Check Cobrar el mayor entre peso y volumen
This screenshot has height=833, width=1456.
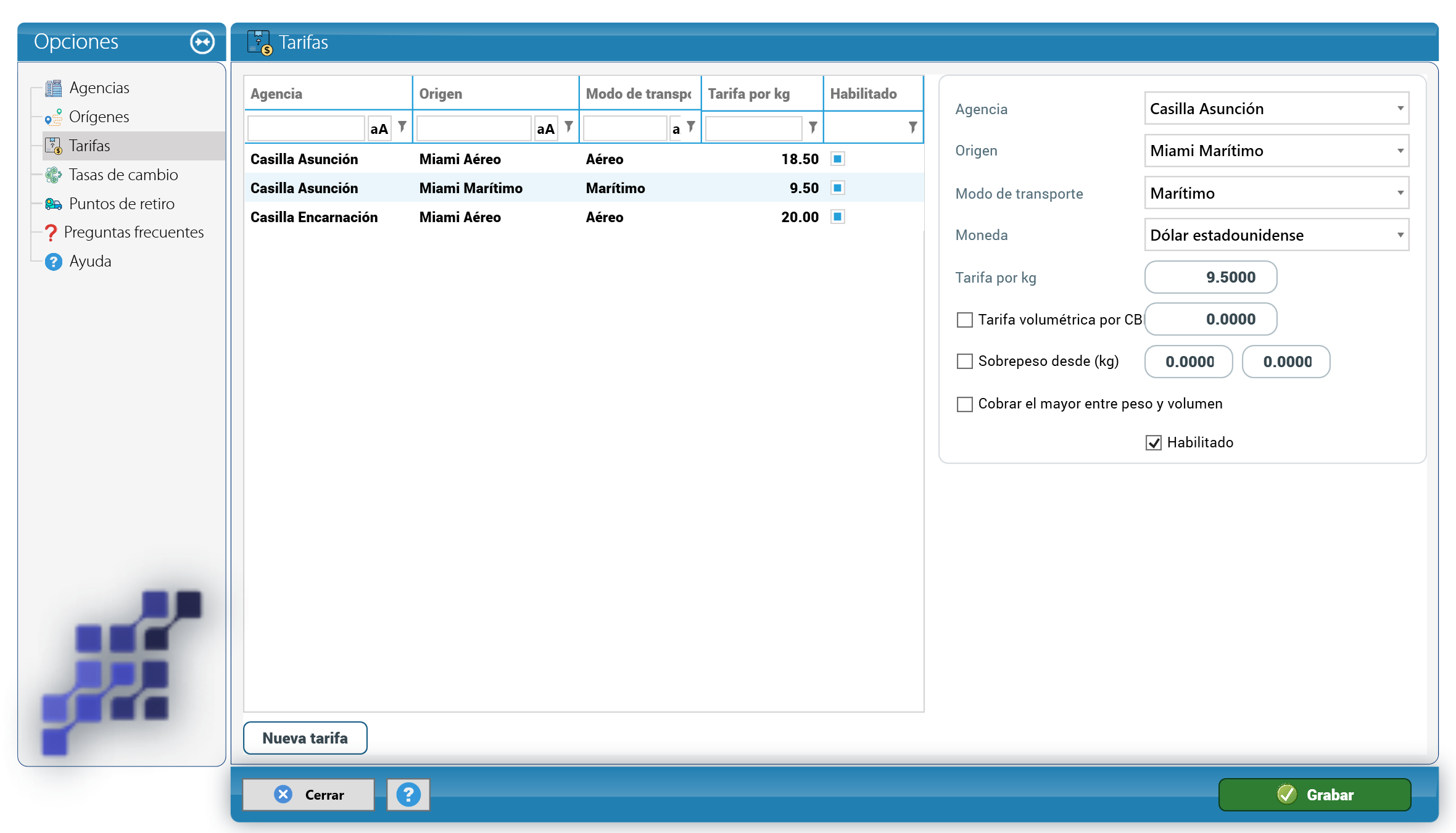(x=964, y=404)
